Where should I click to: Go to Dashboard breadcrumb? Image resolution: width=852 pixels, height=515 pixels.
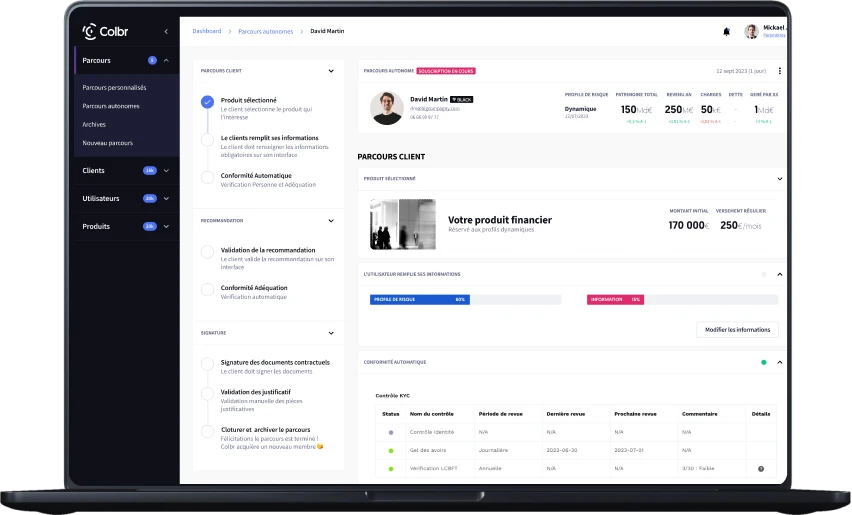[x=207, y=31]
